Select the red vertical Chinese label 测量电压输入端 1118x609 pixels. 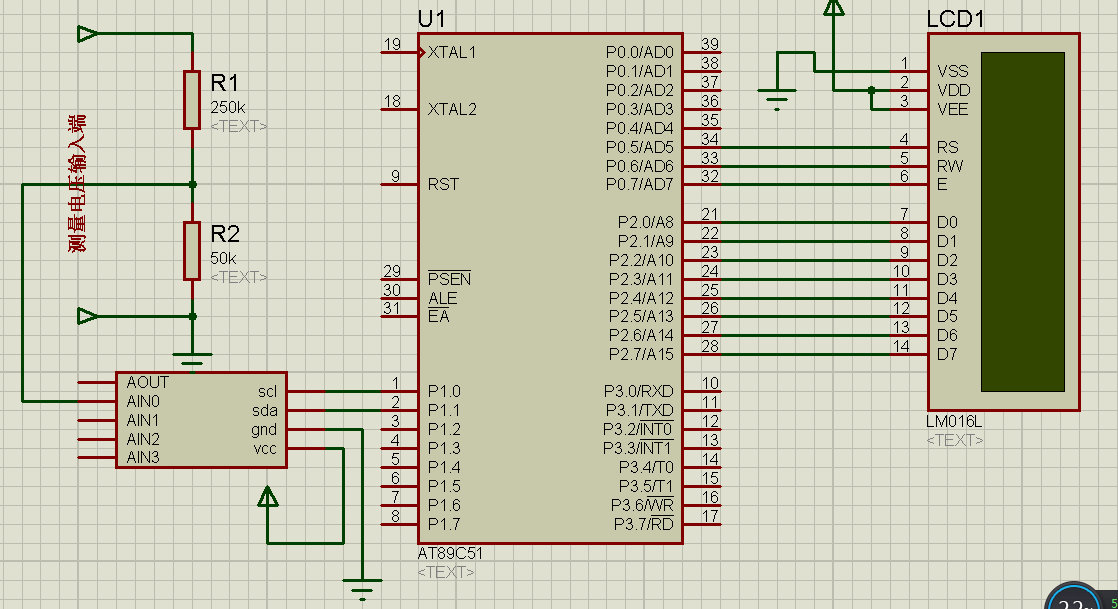77,183
